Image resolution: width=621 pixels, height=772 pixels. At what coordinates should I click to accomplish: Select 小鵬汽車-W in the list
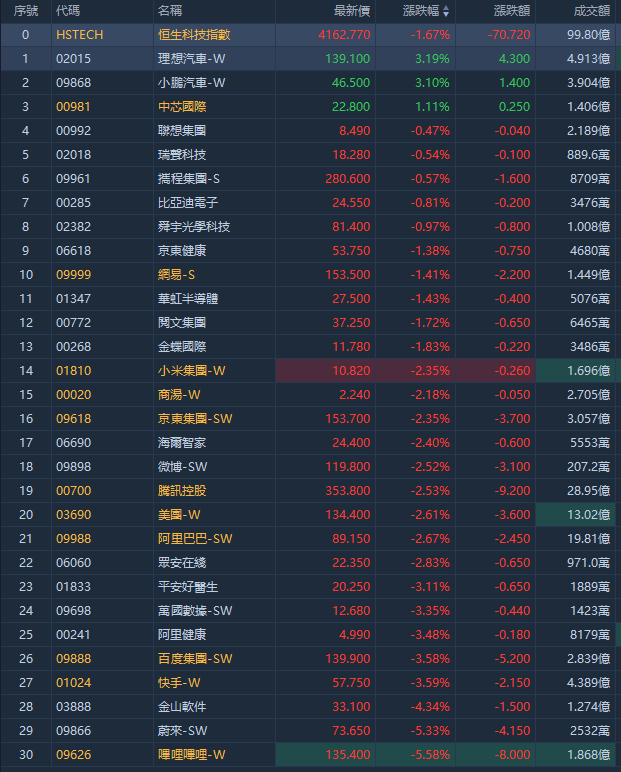coord(191,82)
